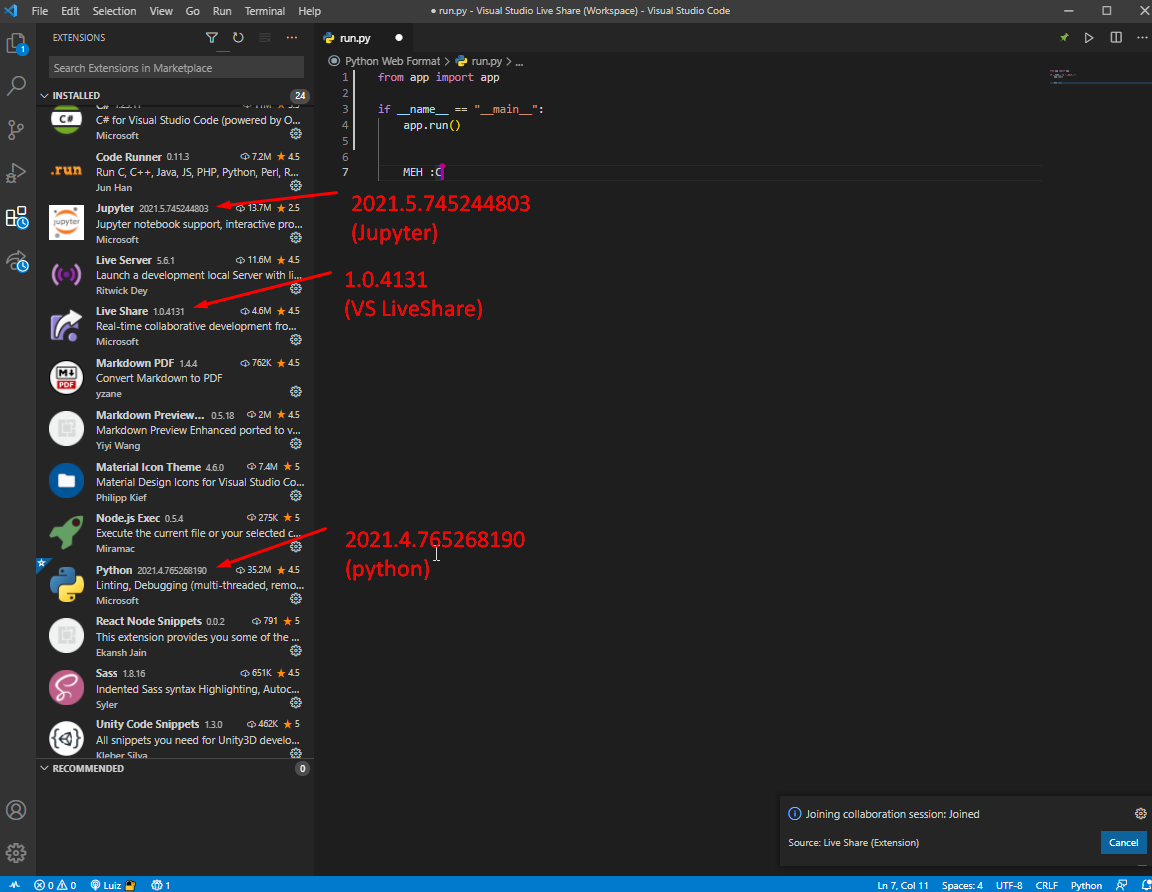
Task: Open the Go menu
Action: (x=192, y=11)
